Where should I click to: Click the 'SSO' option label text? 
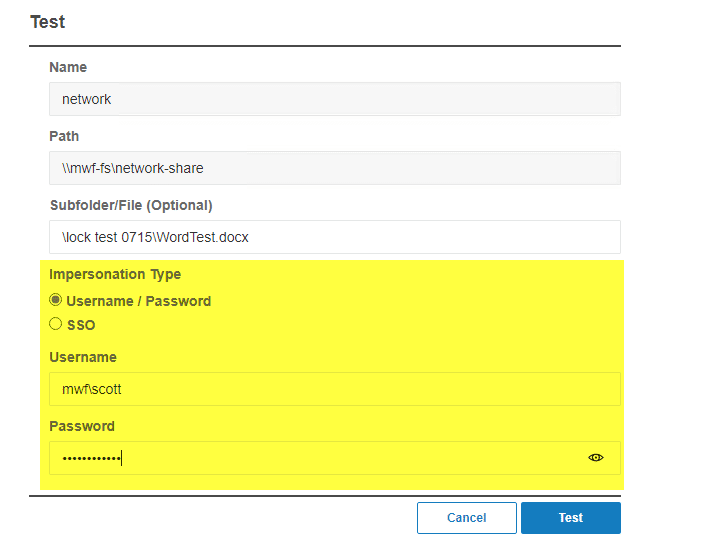click(81, 325)
